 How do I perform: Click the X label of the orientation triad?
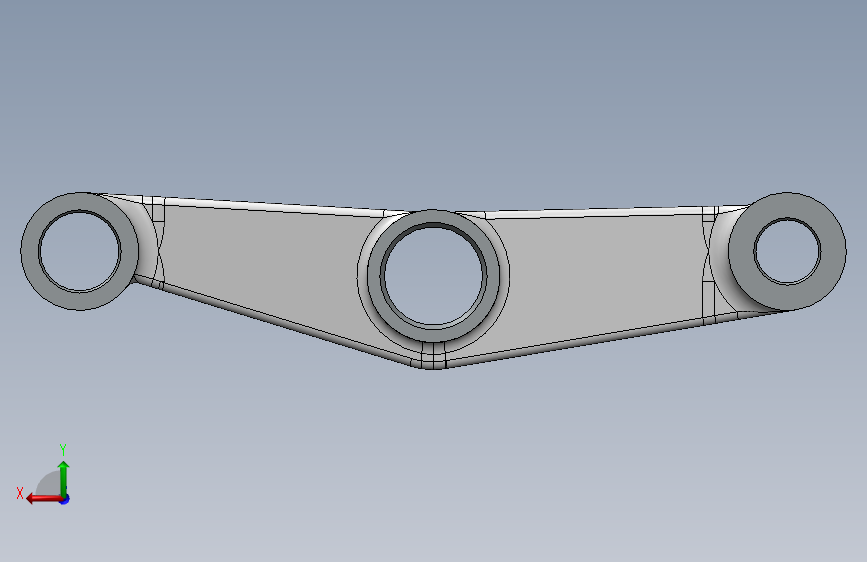click(20, 493)
